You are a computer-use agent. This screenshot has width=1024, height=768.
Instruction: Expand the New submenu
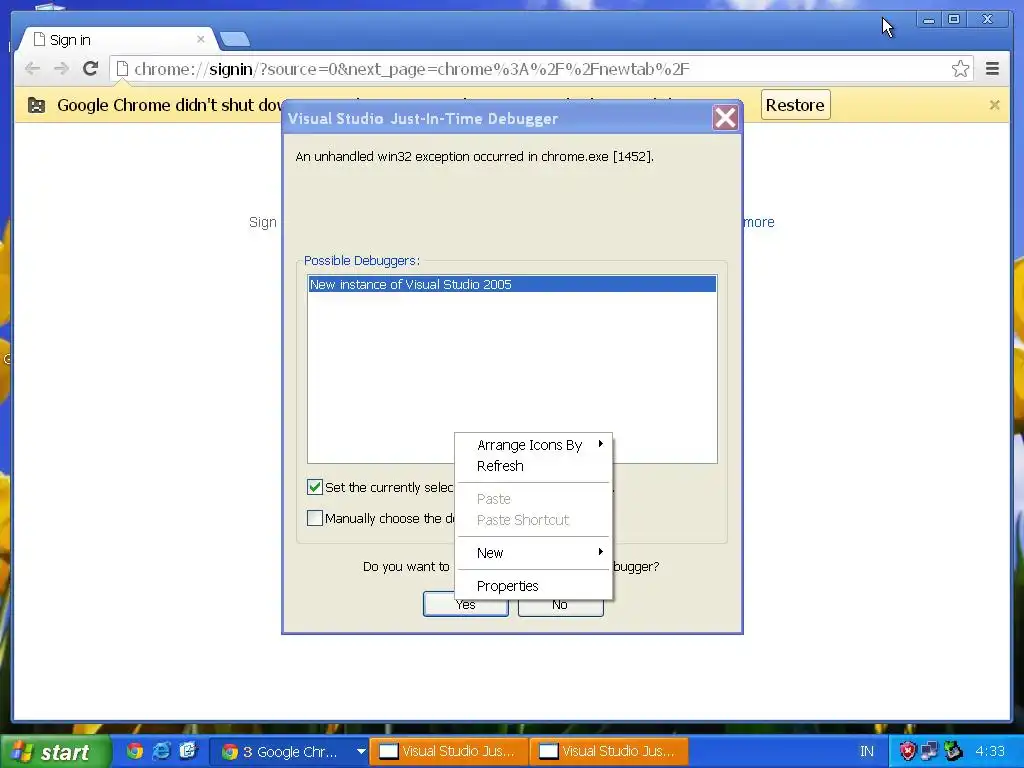534,552
